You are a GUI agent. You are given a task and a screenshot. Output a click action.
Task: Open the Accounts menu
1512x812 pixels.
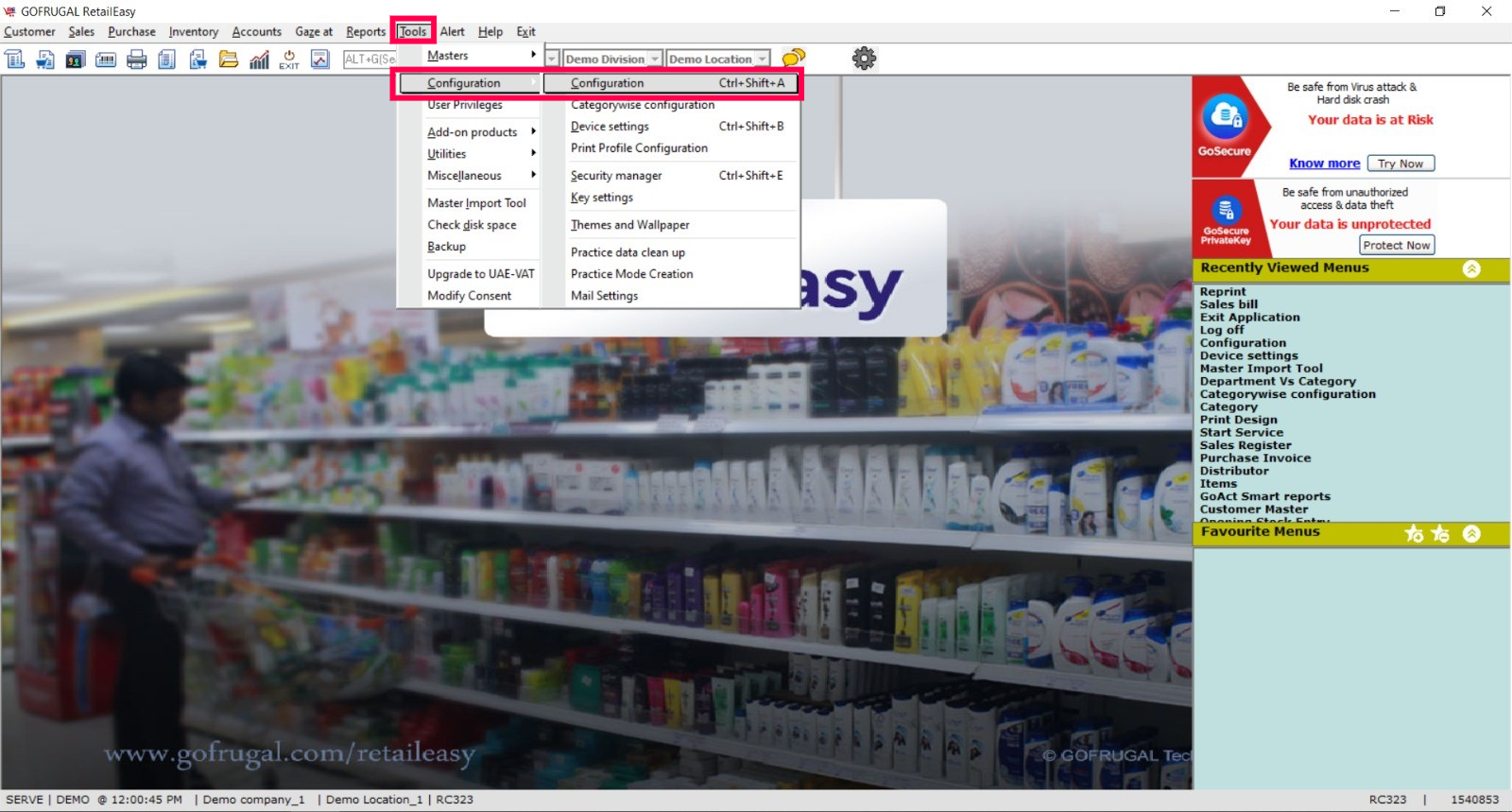point(257,32)
